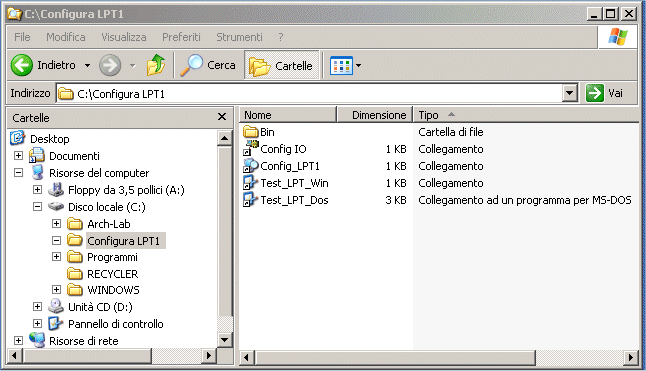Sort by the Tipo column header

526,115
